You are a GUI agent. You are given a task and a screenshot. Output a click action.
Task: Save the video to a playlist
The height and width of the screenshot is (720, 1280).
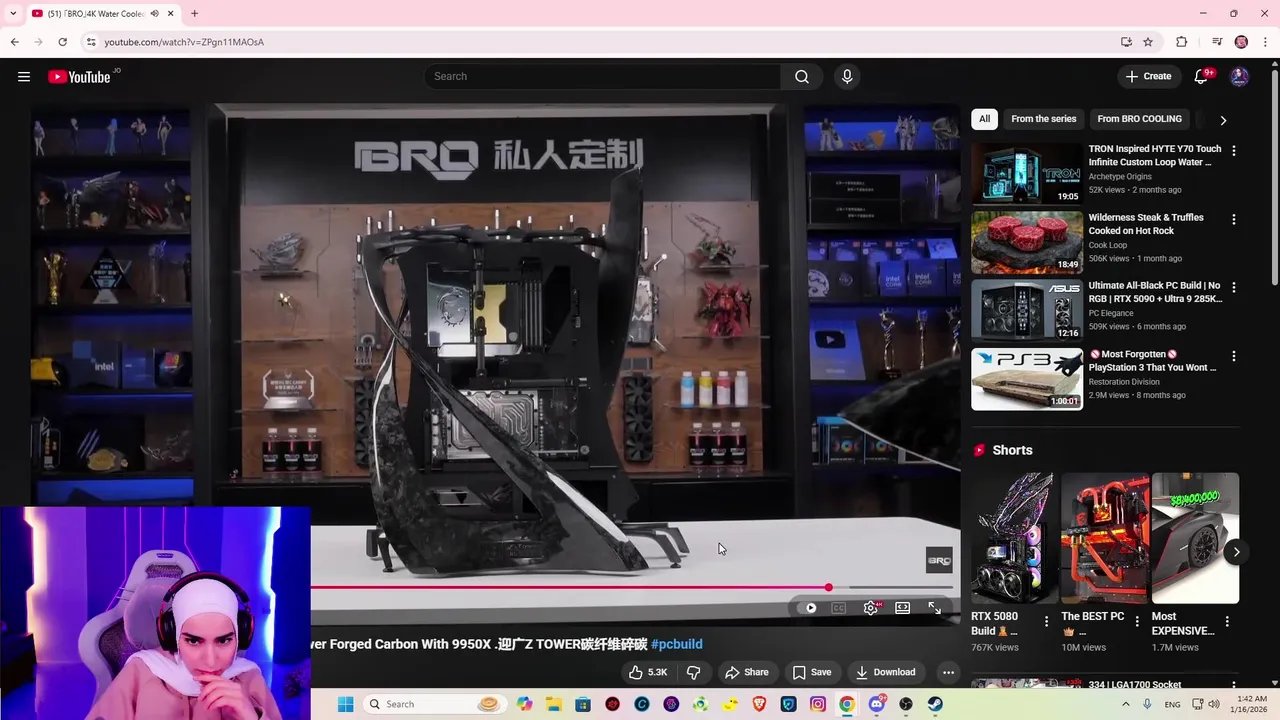tap(811, 672)
